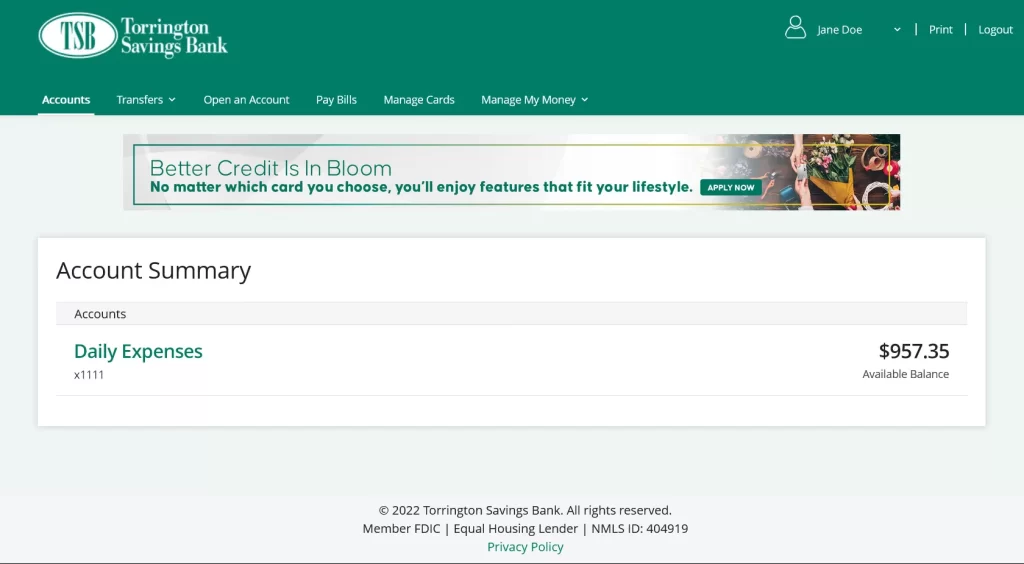Click the Accounts section header
This screenshot has width=1024, height=564.
[x=511, y=314]
